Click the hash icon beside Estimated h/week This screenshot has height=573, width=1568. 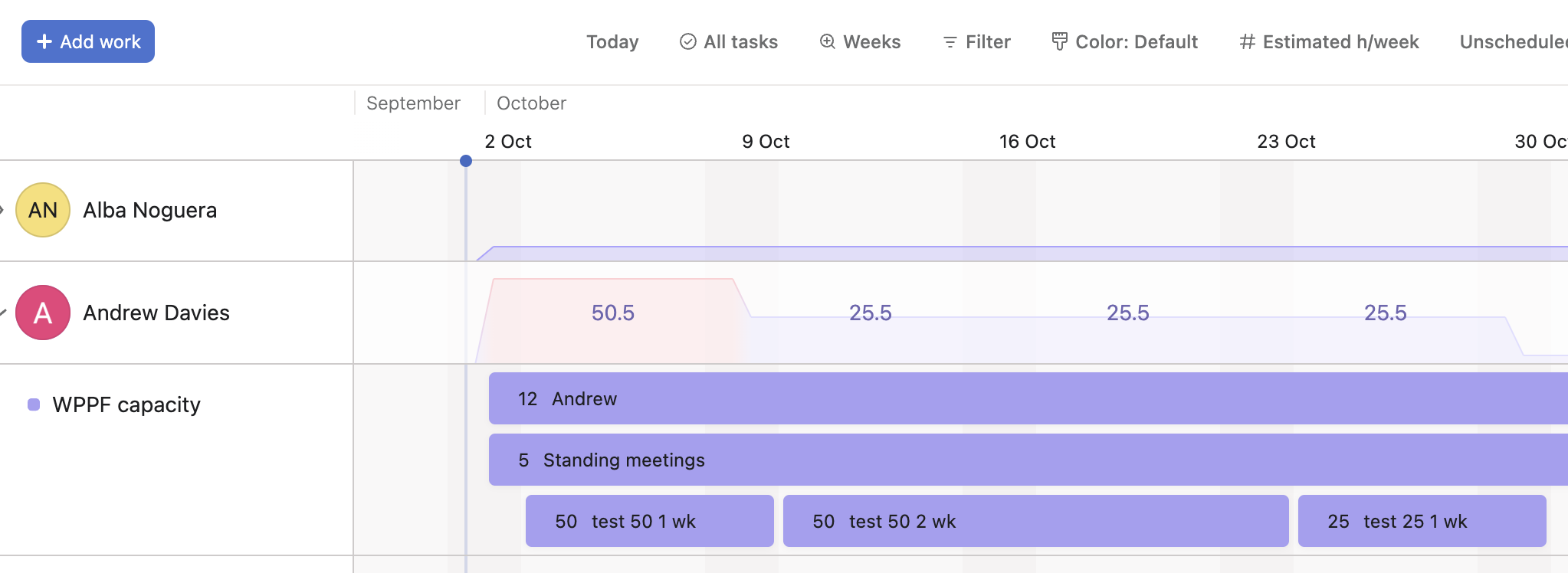point(1247,41)
